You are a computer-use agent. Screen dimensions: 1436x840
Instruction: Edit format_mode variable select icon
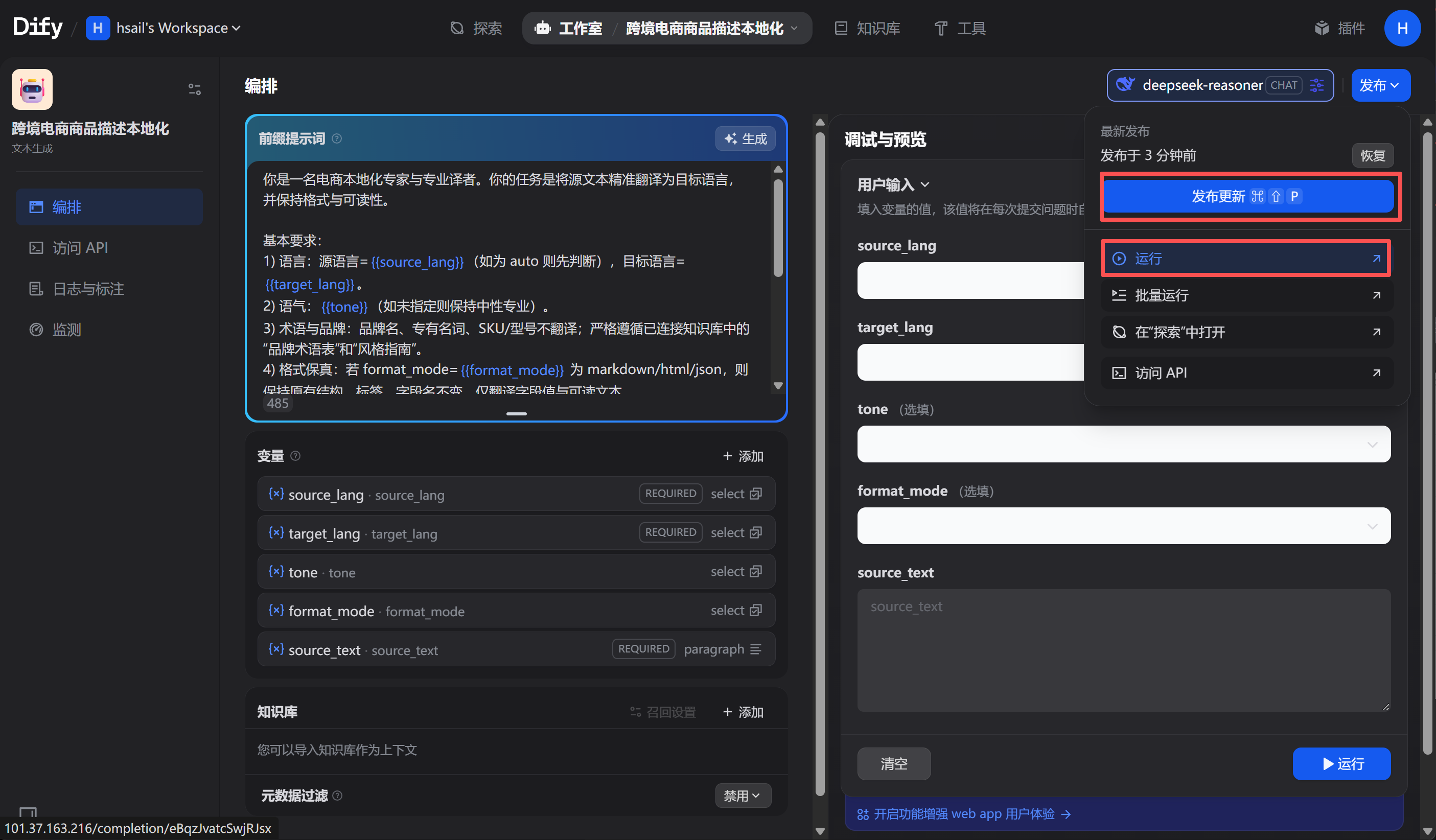point(756,610)
